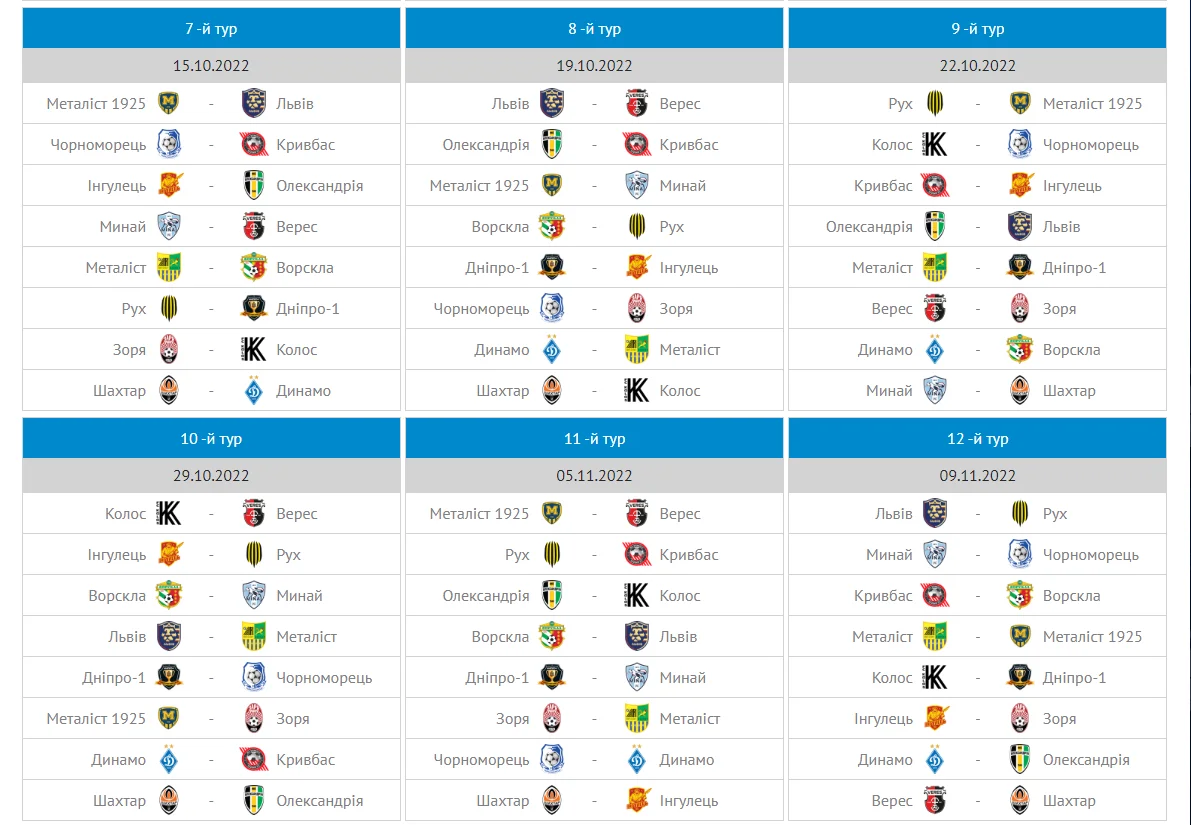Click the Верес crest in 12-й тур

(x=935, y=801)
